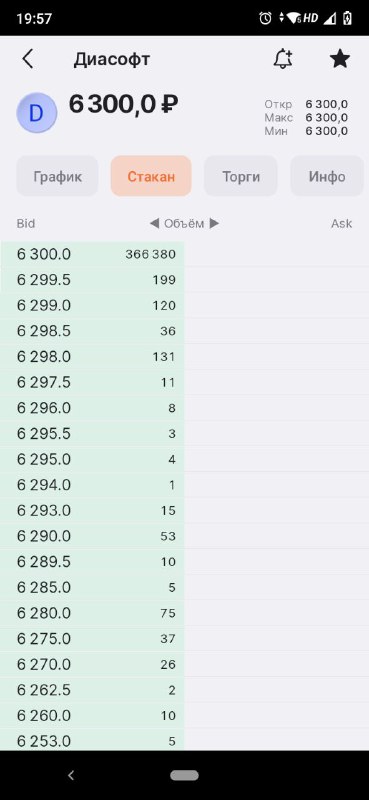Click the Bid column header
Viewport: 369px width, 800px height.
point(26,223)
